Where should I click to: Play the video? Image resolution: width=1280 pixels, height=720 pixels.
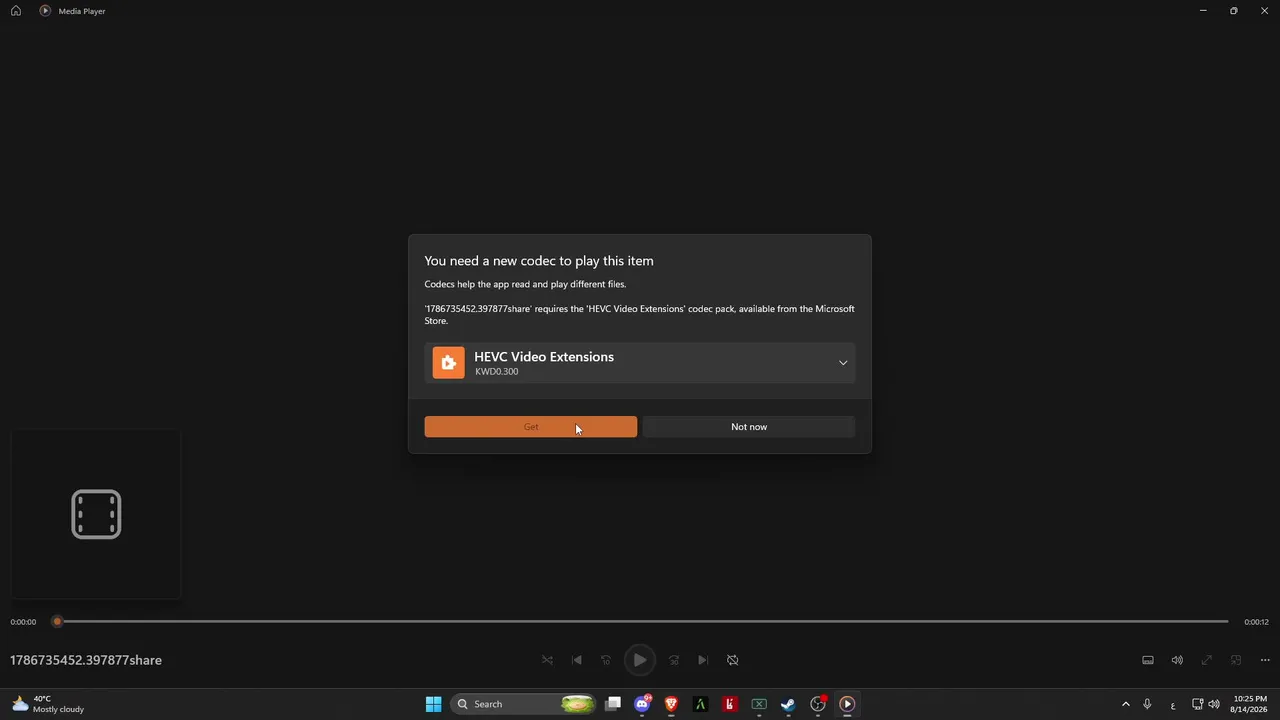point(640,660)
